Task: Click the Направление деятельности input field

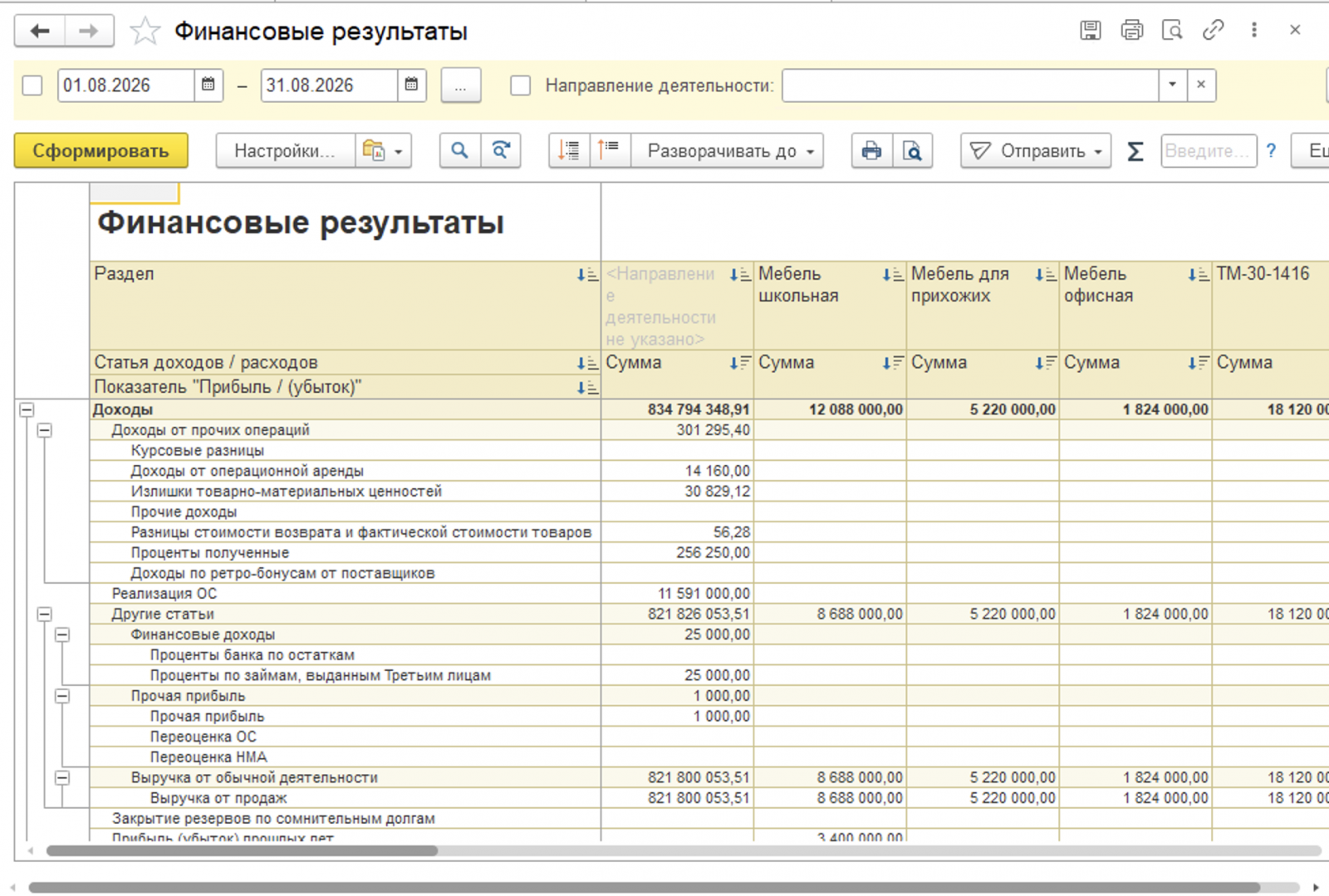Action: coord(970,85)
